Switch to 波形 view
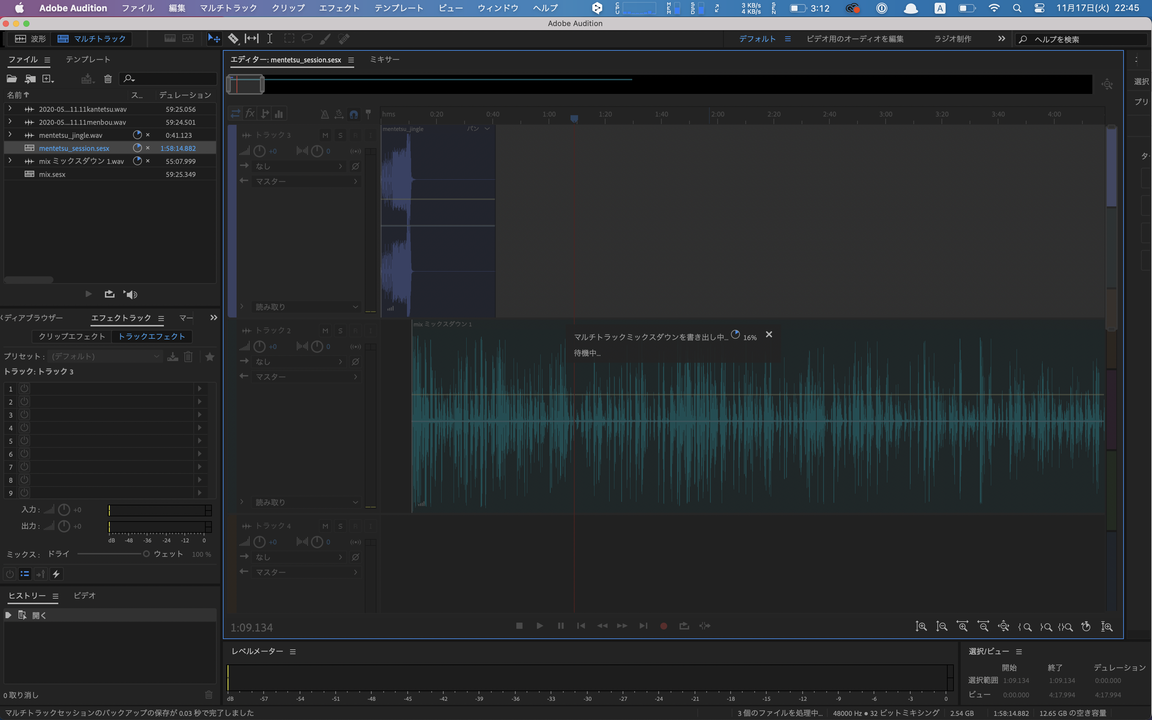 point(29,38)
